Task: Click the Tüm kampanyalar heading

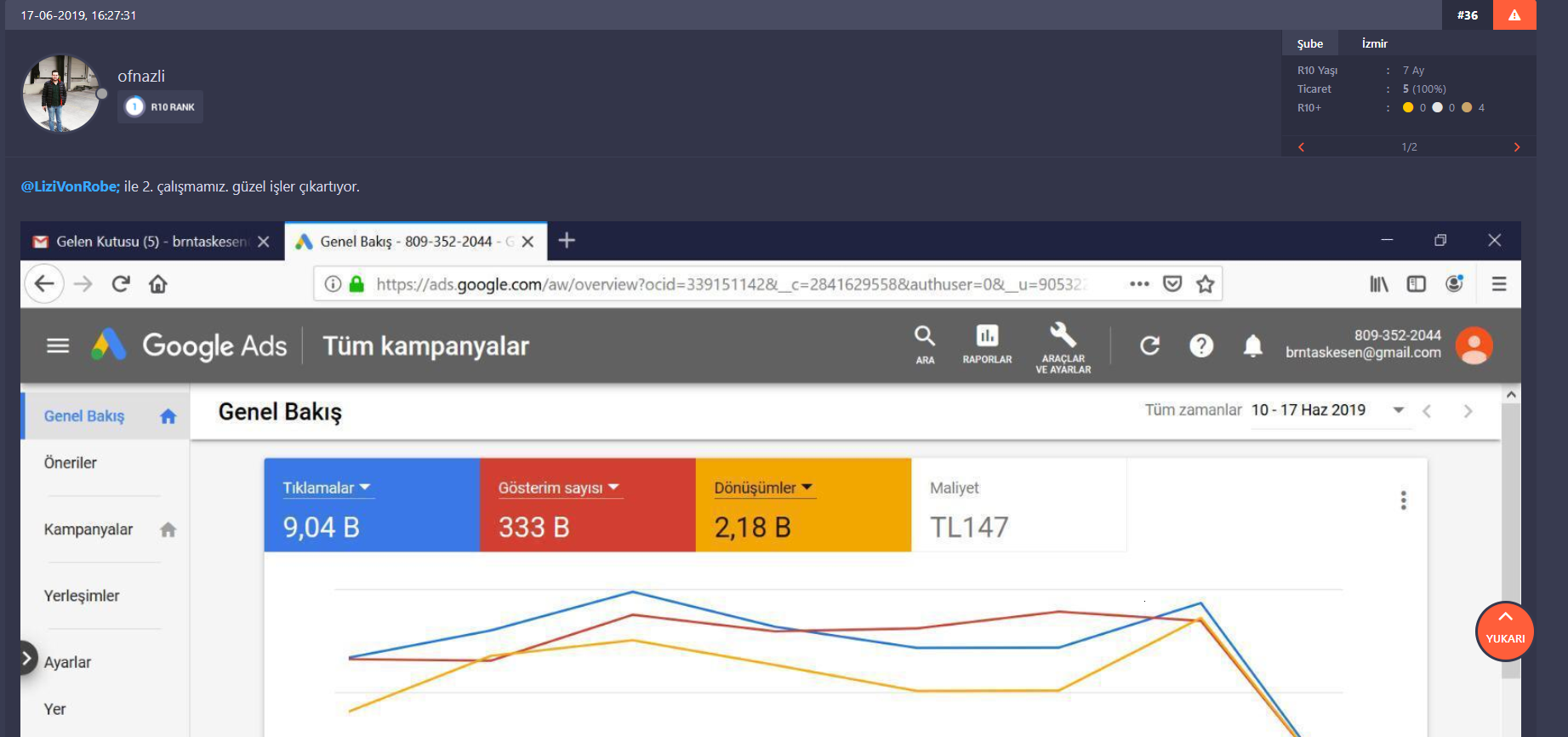Action: (x=426, y=346)
